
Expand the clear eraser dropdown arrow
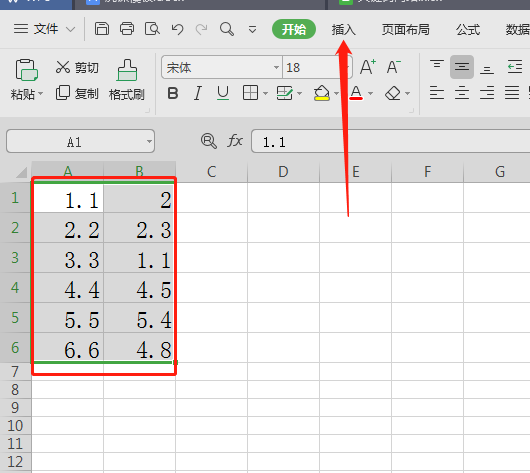coord(408,93)
